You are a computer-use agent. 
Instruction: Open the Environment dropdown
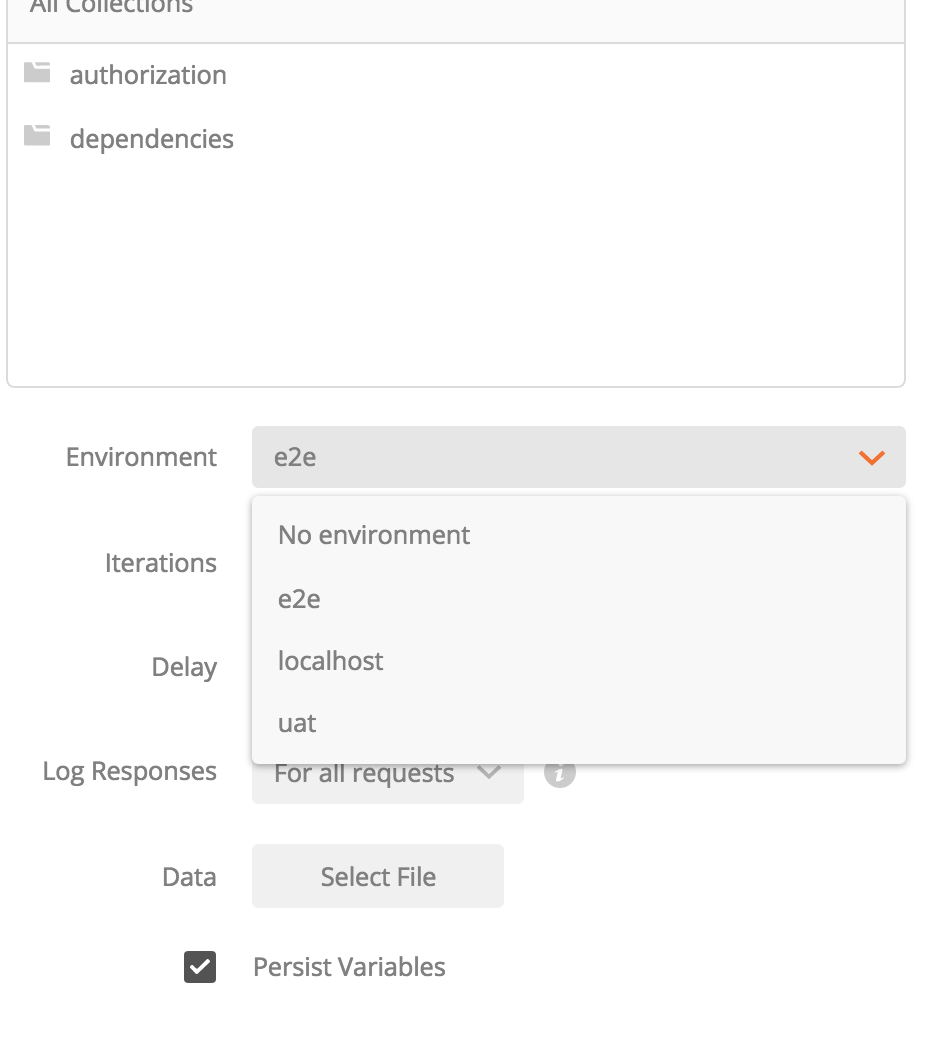tap(578, 457)
